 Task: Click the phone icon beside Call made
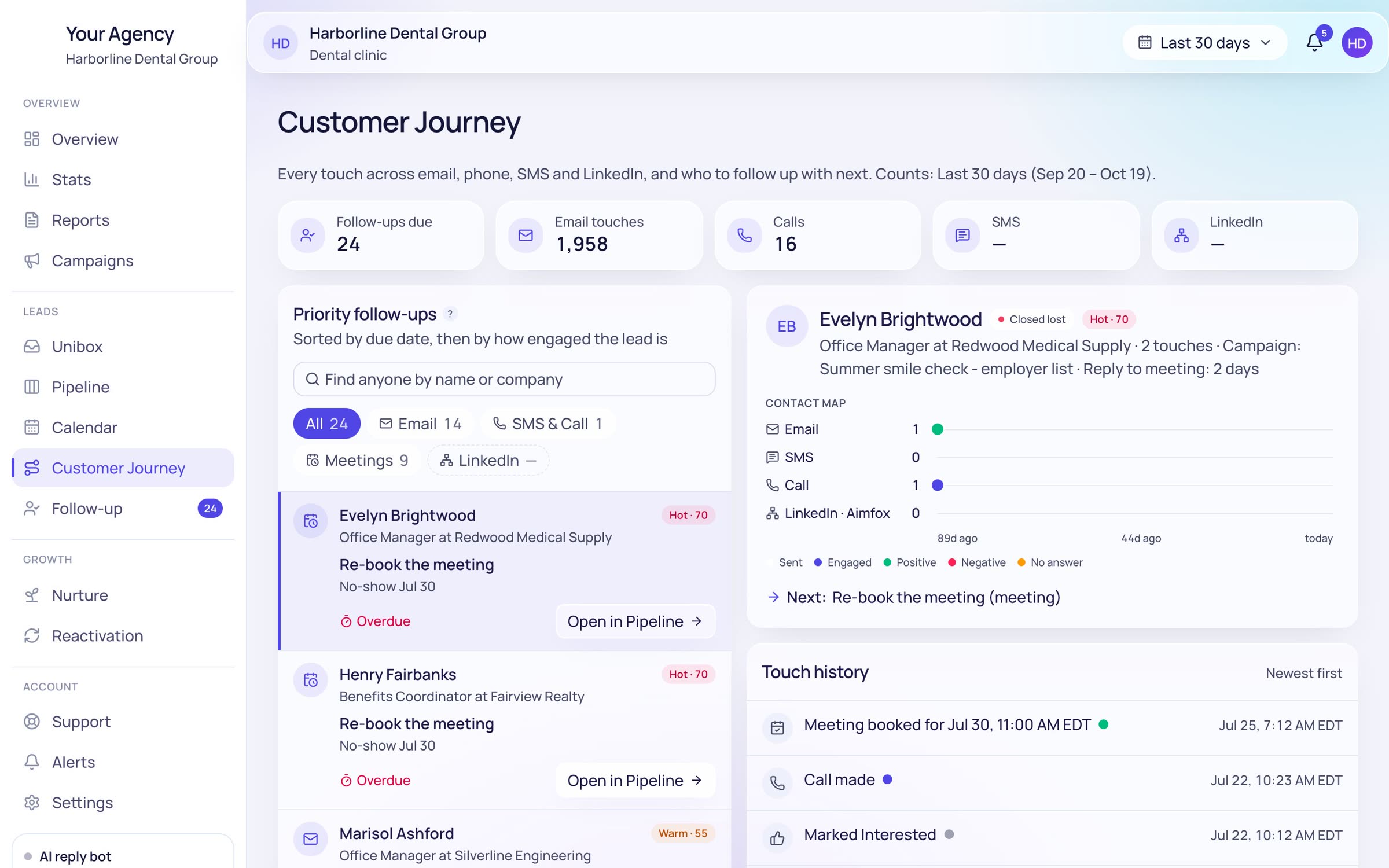777,783
